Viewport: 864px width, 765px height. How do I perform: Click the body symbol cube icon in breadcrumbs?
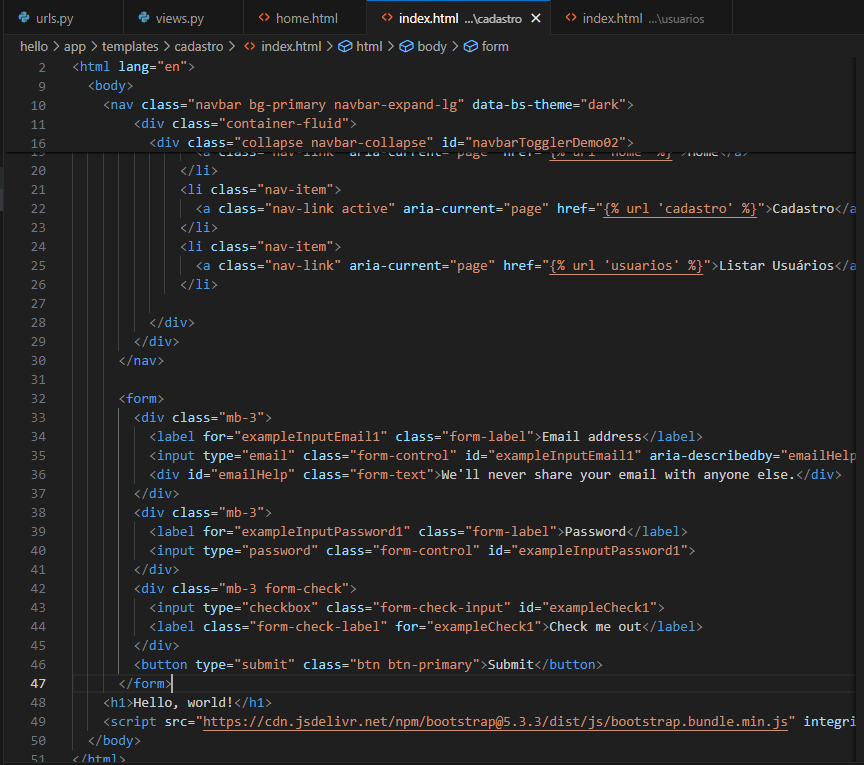pyautogui.click(x=406, y=46)
